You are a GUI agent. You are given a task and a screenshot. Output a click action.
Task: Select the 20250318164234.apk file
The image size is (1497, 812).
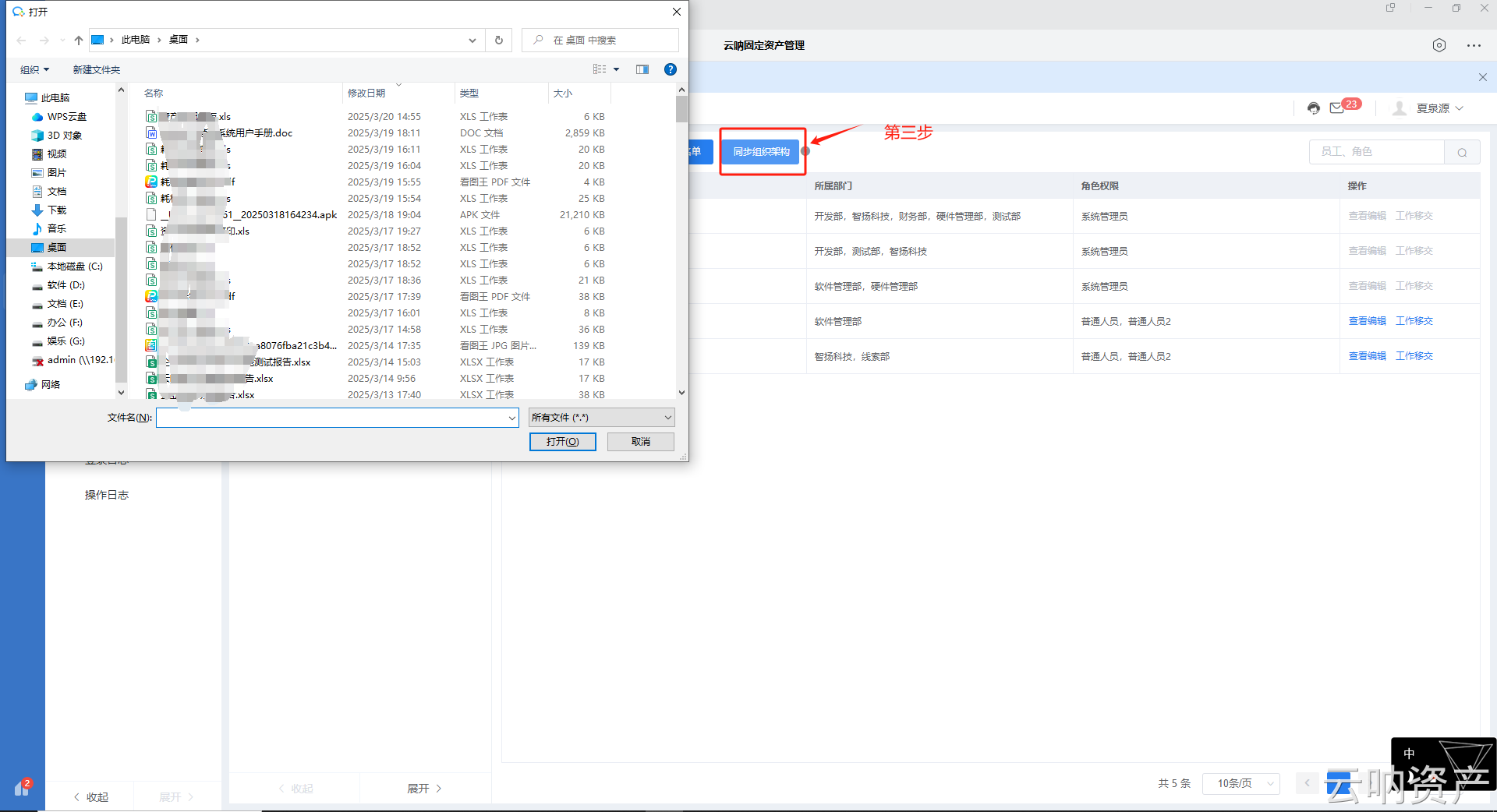242,215
